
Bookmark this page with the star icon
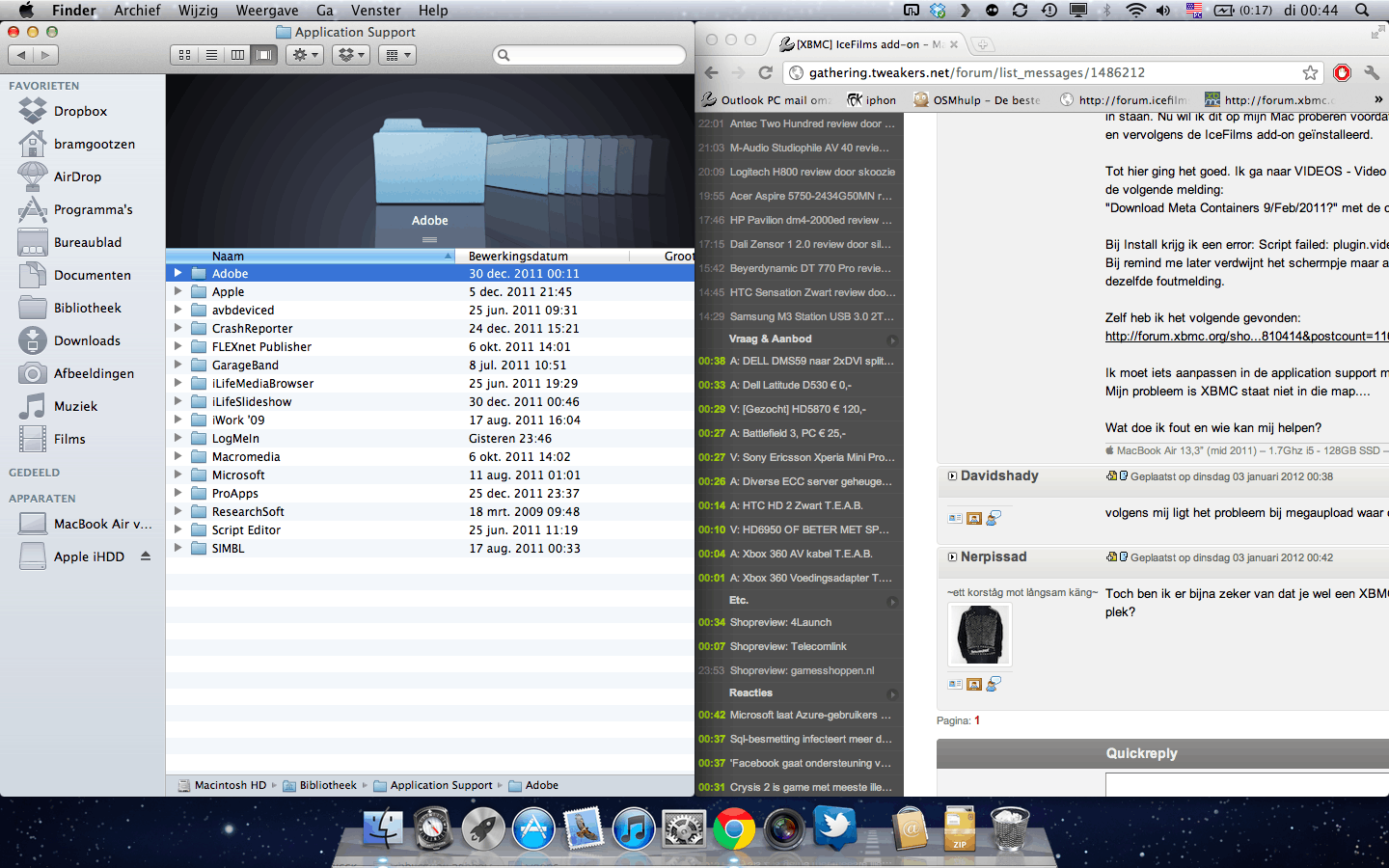(x=1310, y=72)
